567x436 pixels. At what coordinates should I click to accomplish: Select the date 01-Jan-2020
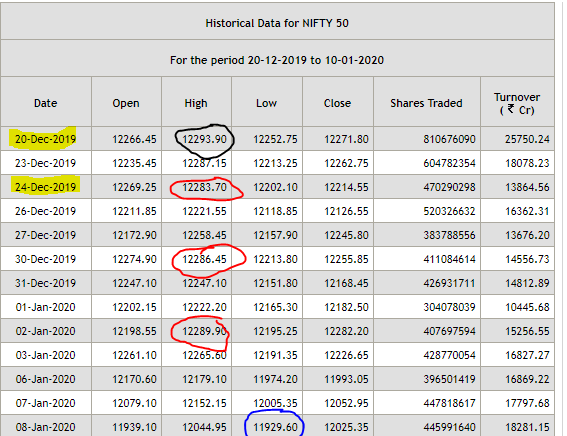pyautogui.click(x=46, y=307)
